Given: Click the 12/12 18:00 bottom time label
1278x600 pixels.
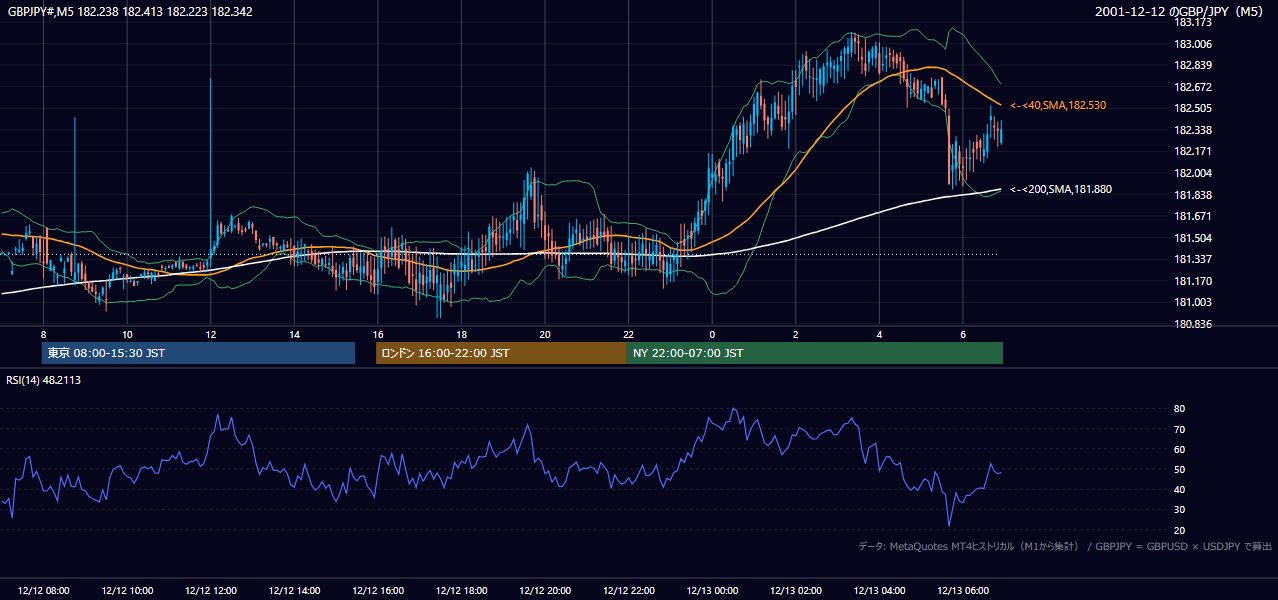Looking at the screenshot, I should click(462, 591).
